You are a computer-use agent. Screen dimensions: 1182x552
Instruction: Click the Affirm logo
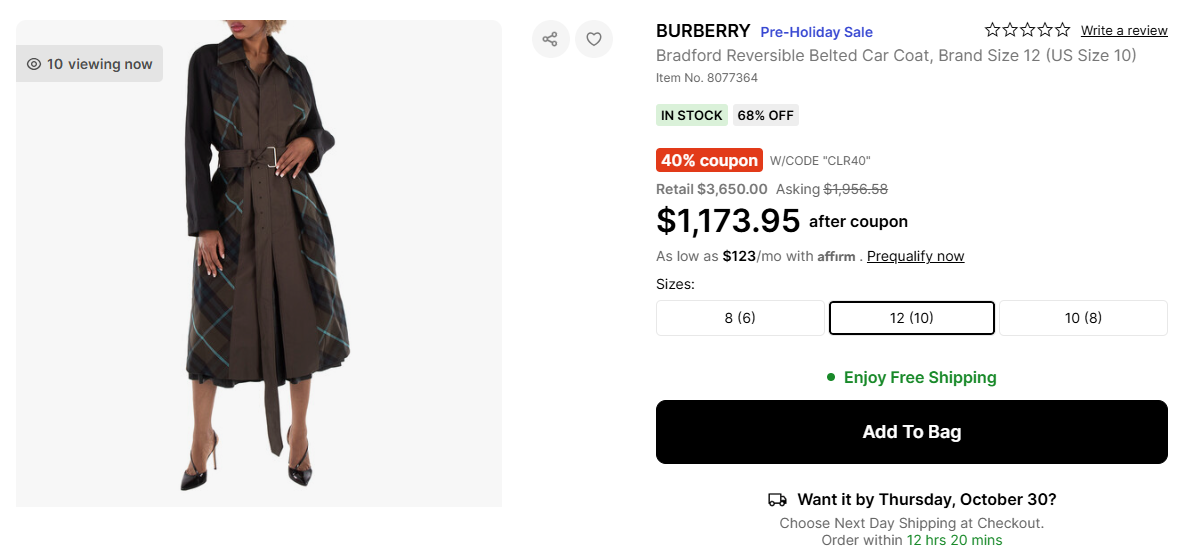pyautogui.click(x=836, y=257)
